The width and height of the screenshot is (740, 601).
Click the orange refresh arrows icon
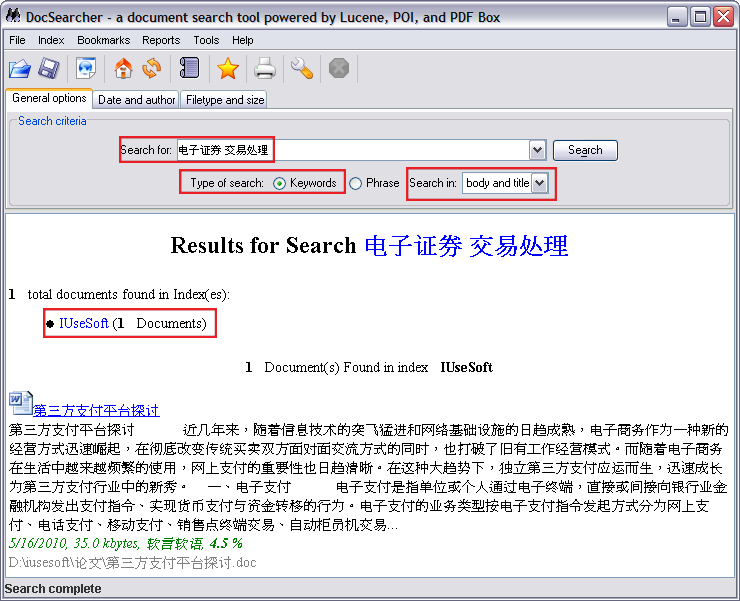point(152,68)
